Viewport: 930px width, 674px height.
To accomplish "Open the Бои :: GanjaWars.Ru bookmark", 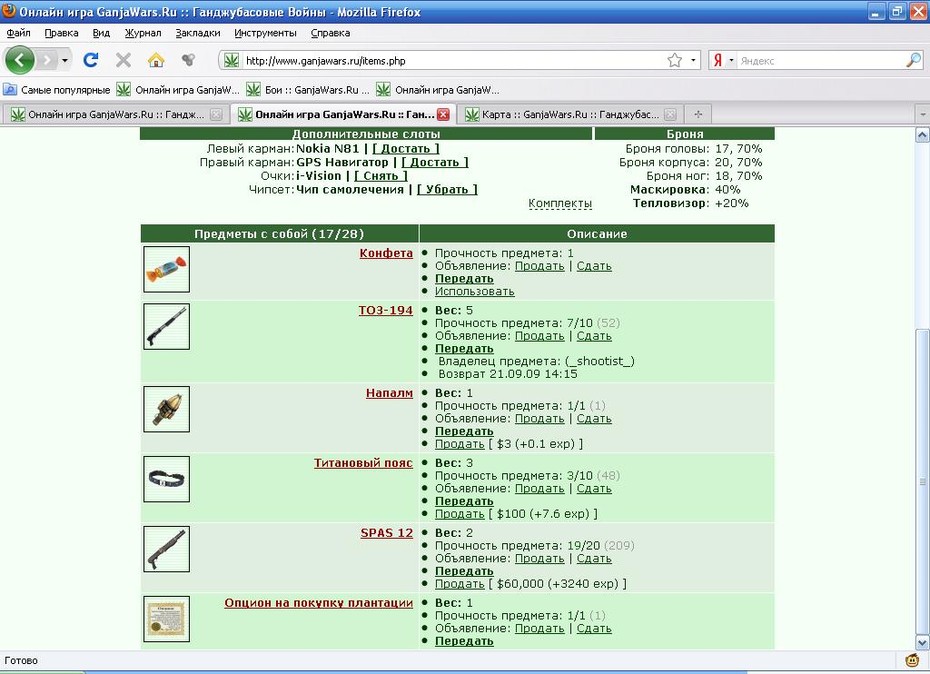I will 308,90.
